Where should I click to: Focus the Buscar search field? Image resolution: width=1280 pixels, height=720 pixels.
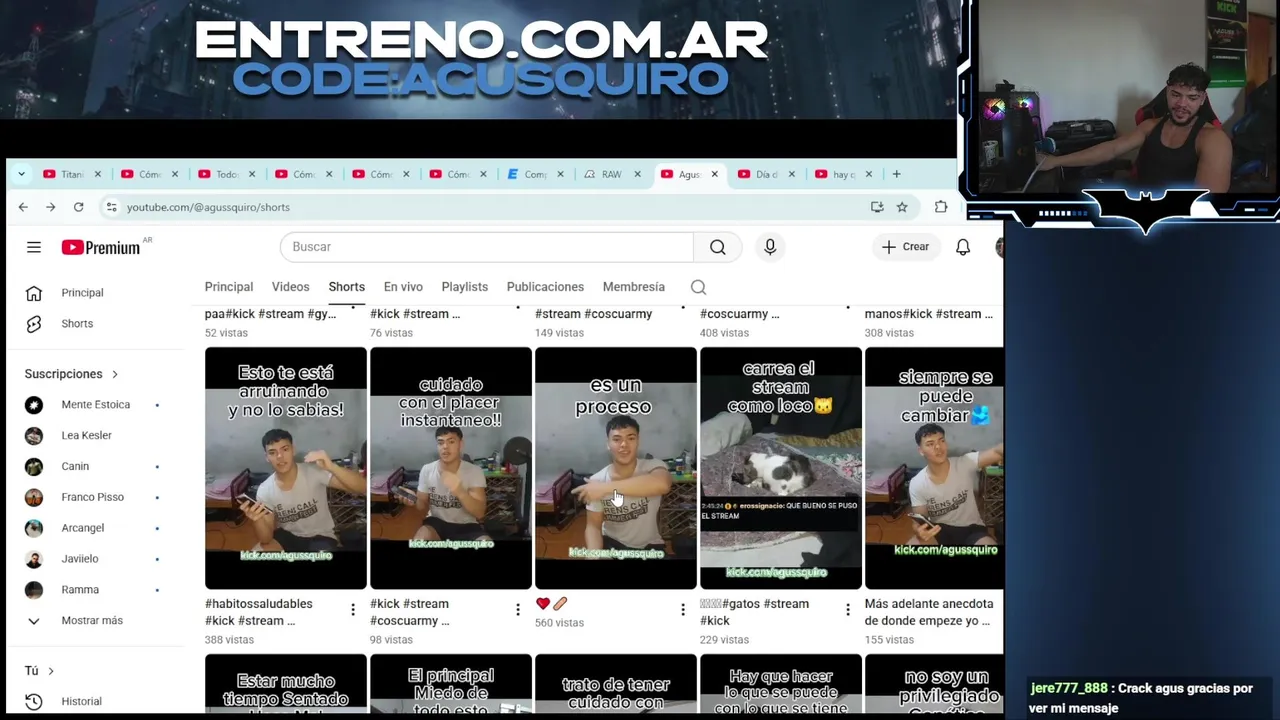coord(487,247)
